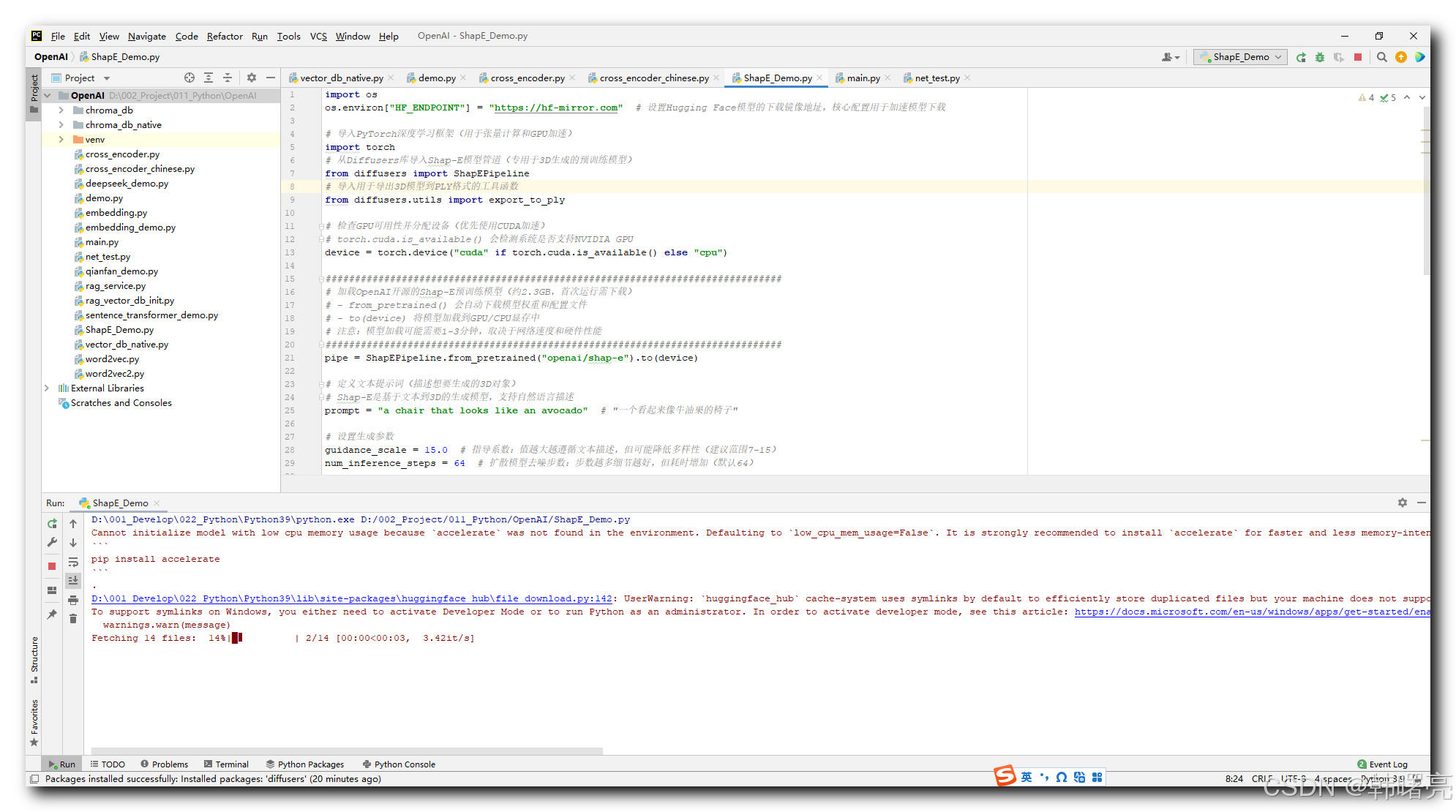This screenshot has height=812, width=1456.
Task: Click the Print console output icon
Action: [73, 600]
